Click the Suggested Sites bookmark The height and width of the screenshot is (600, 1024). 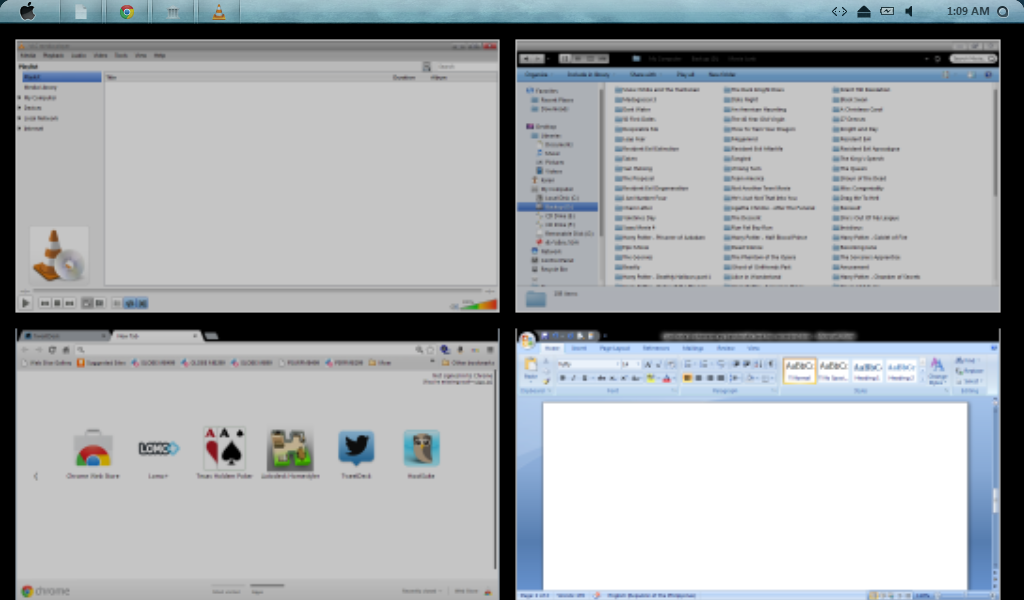tap(101, 362)
